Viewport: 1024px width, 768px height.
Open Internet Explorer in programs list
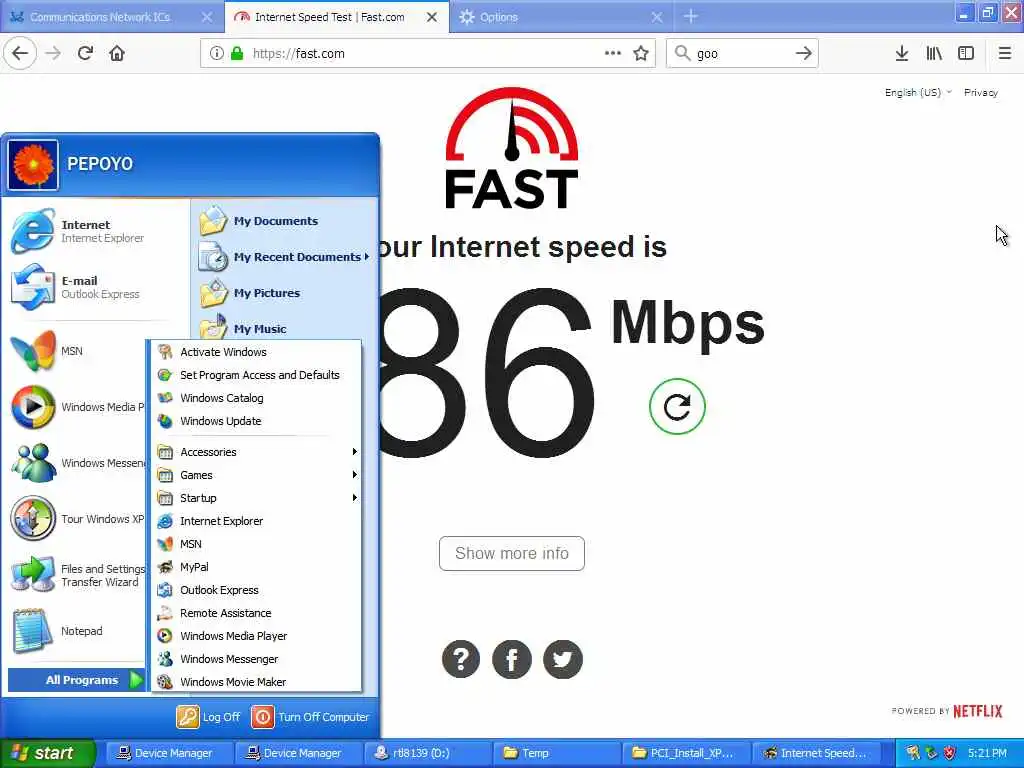click(257, 521)
